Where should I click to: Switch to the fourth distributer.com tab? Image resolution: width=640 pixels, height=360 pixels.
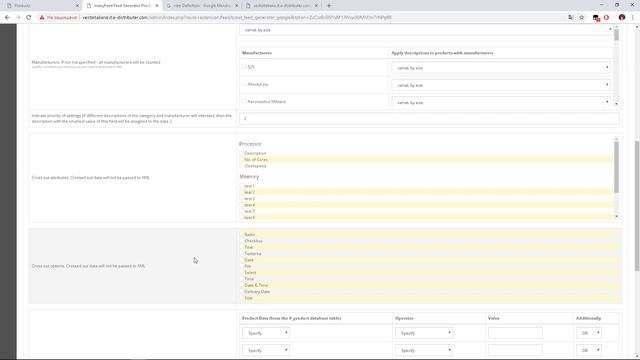pos(281,6)
